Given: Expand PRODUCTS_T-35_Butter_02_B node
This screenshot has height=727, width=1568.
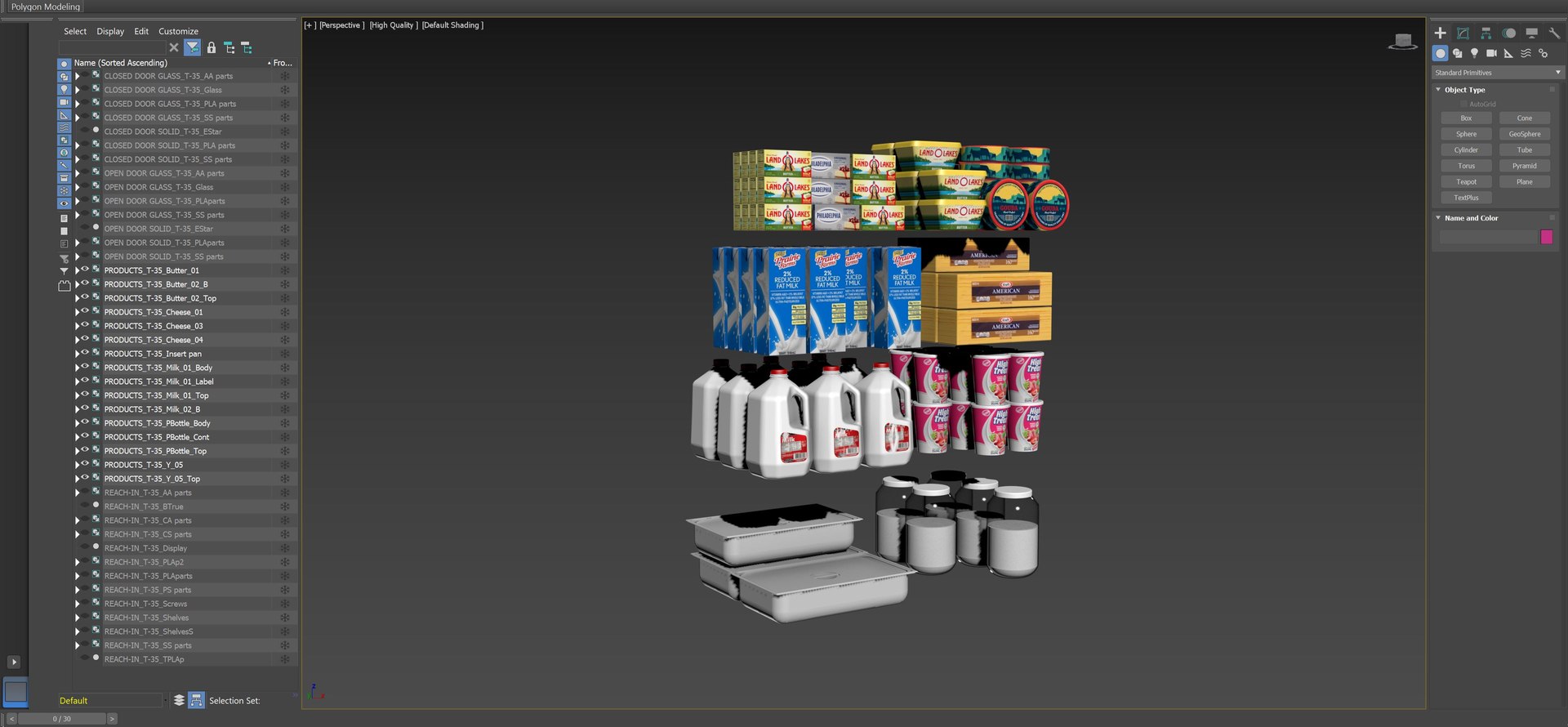Looking at the screenshot, I should click(78, 284).
